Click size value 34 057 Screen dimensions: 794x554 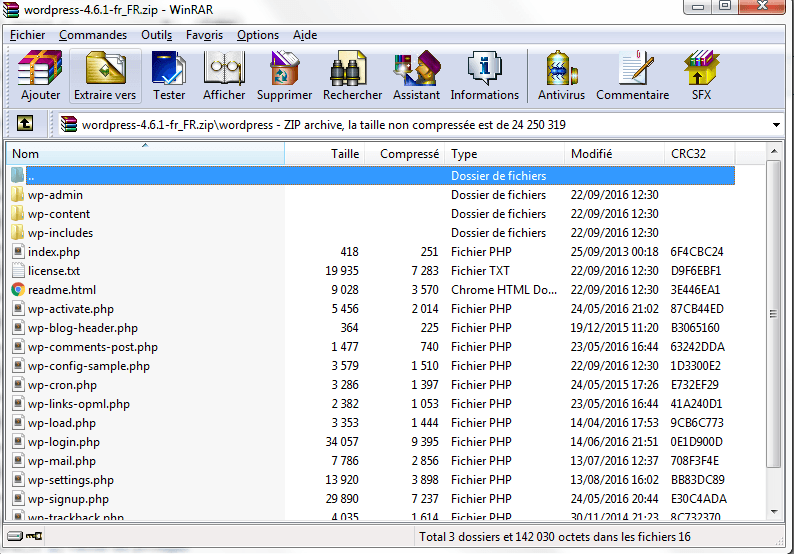point(342,442)
